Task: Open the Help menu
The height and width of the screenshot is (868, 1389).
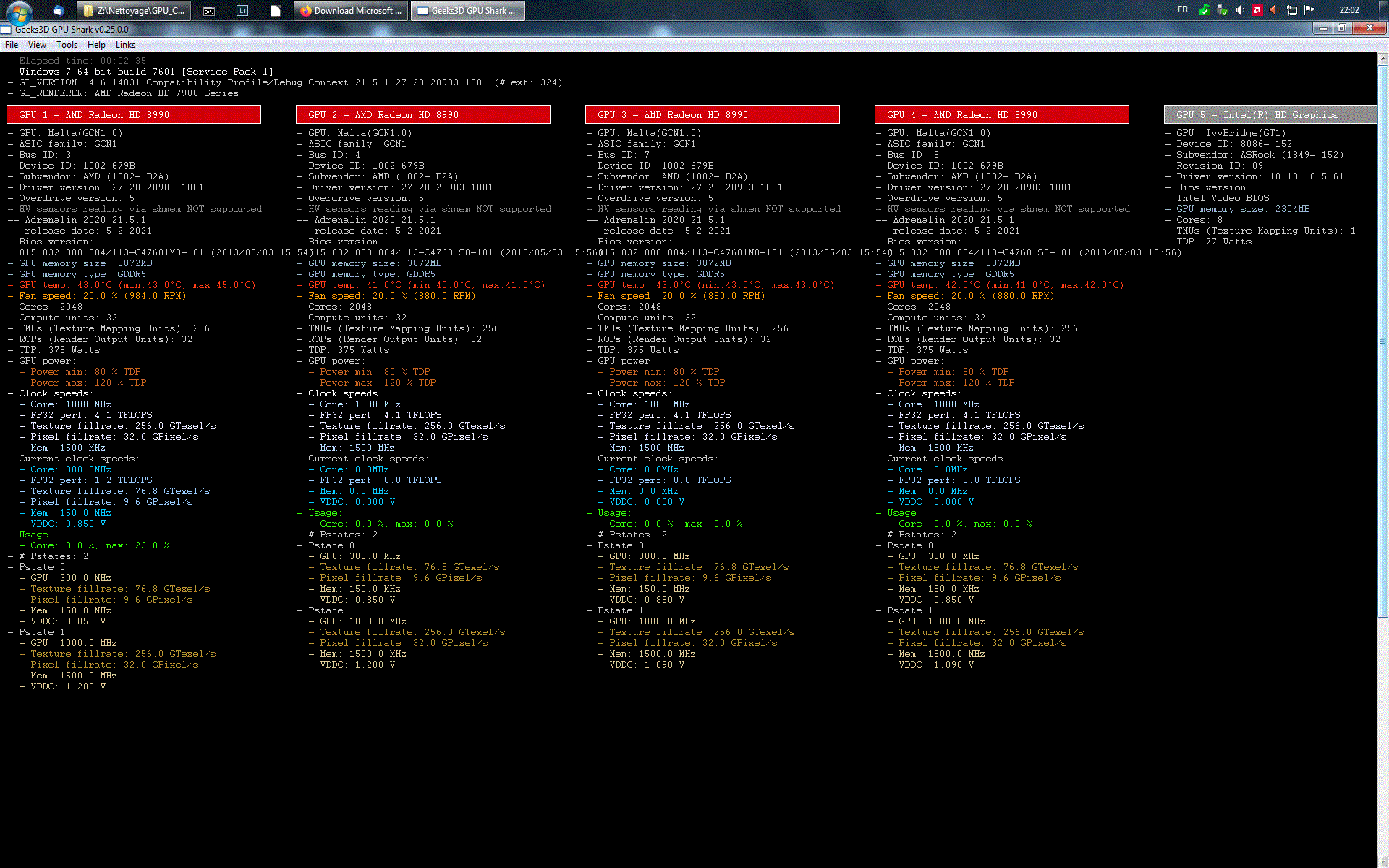Action: click(96, 45)
